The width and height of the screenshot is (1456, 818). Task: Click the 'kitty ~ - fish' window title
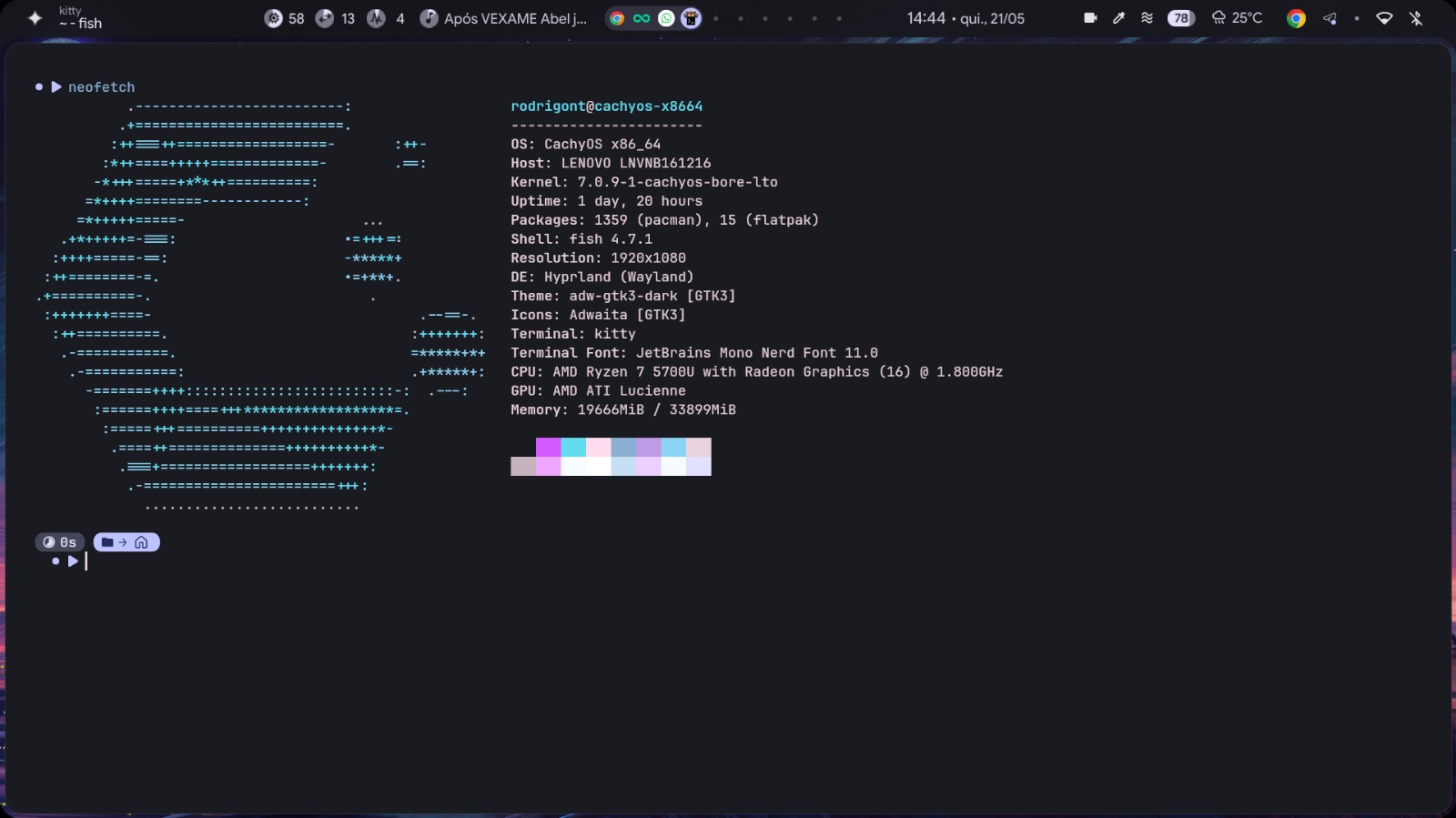(80, 17)
